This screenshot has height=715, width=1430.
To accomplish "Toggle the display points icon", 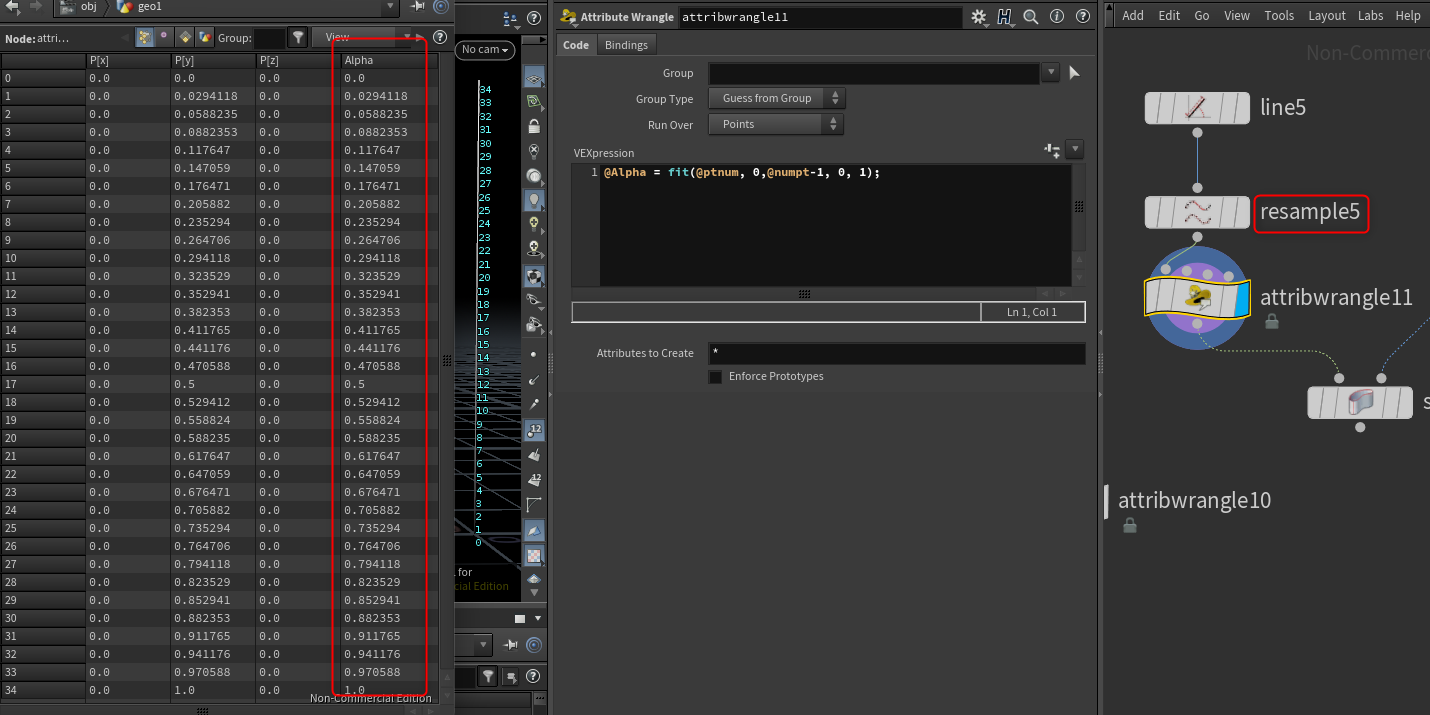I will pyautogui.click(x=533, y=355).
